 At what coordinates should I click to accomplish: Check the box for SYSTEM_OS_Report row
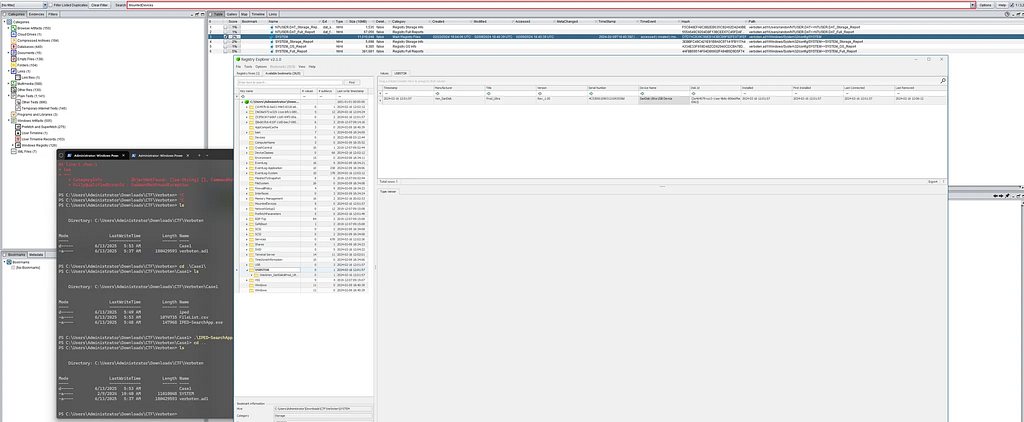click(225, 46)
